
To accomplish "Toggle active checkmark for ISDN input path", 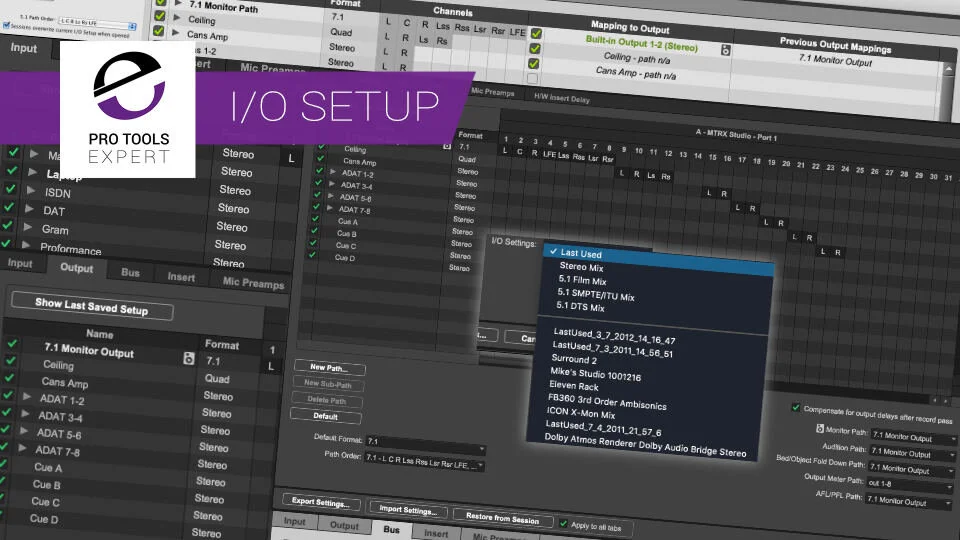I will [10, 189].
